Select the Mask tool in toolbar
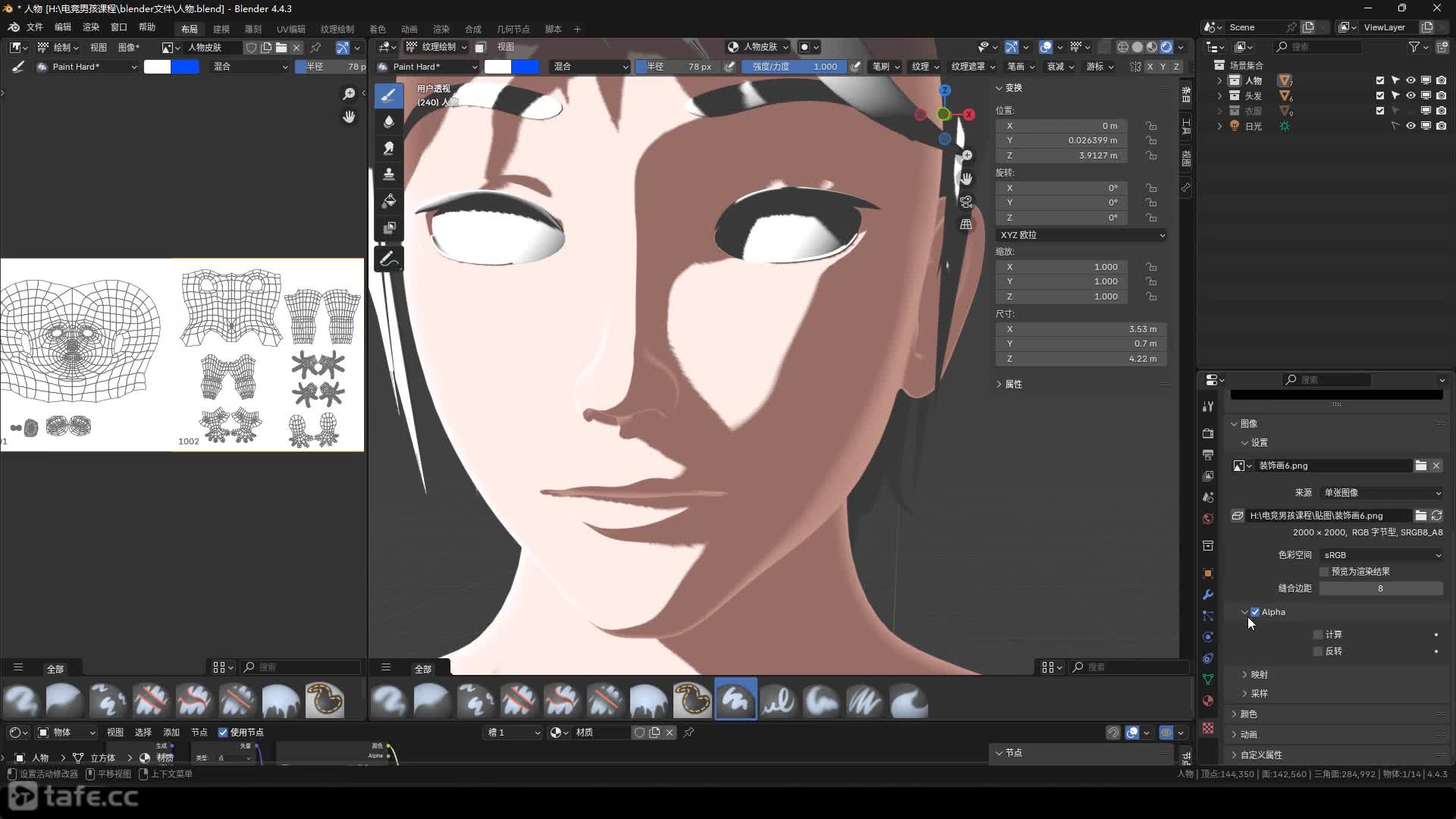The height and width of the screenshot is (819, 1456). pyautogui.click(x=388, y=227)
